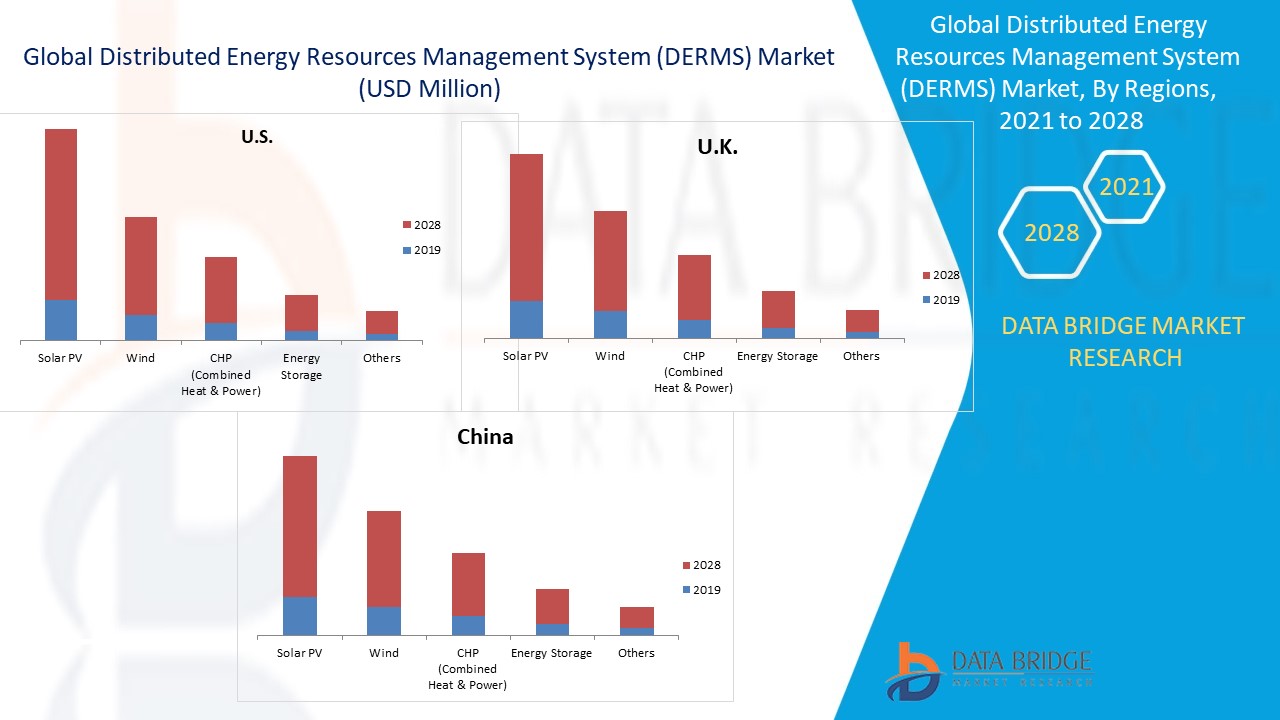The image size is (1280, 720).
Task: Select the Energy Storage bar in U.K. chart
Action: coord(777,315)
